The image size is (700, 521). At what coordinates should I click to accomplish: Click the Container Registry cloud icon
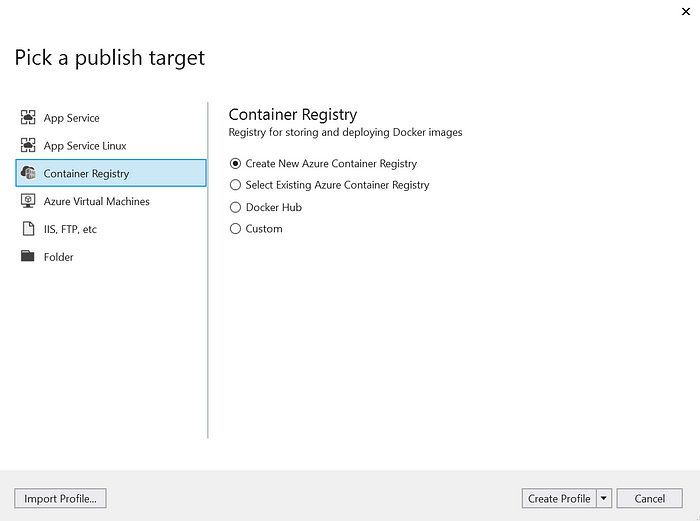pyautogui.click(x=28, y=173)
